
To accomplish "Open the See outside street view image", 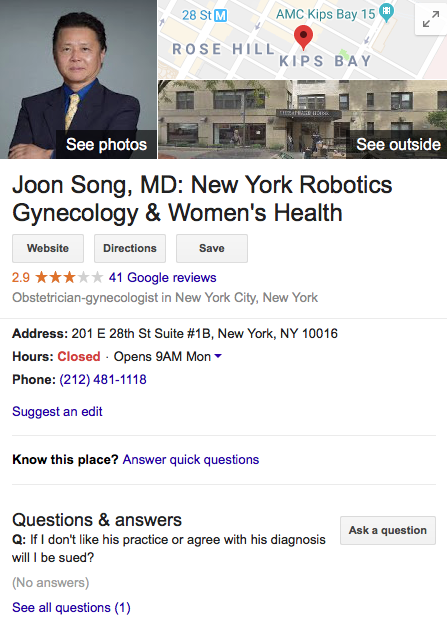I will (x=303, y=119).
